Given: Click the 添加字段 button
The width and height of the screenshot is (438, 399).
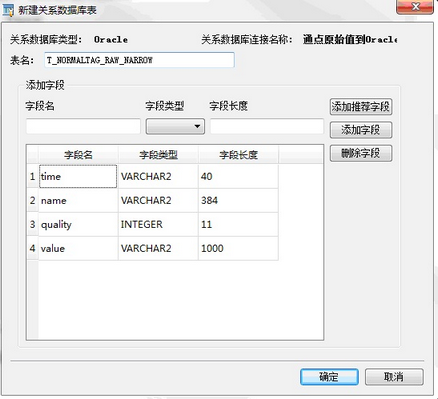Looking at the screenshot, I should pyautogui.click(x=361, y=130).
